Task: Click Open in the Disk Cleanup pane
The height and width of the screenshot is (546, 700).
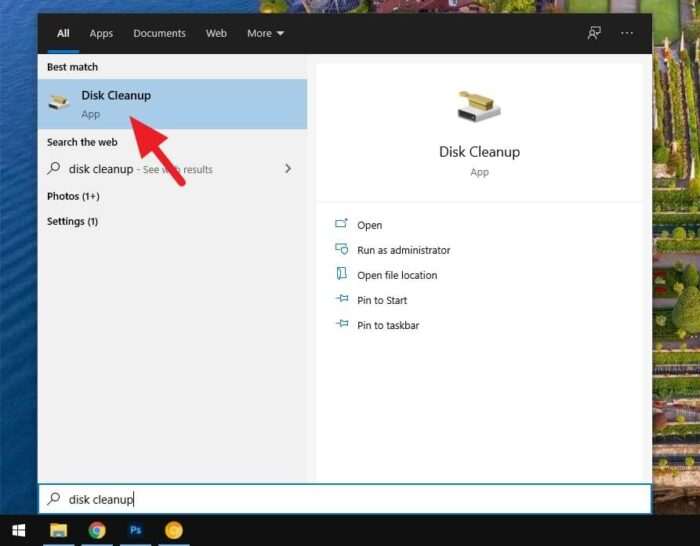Action: [x=369, y=225]
